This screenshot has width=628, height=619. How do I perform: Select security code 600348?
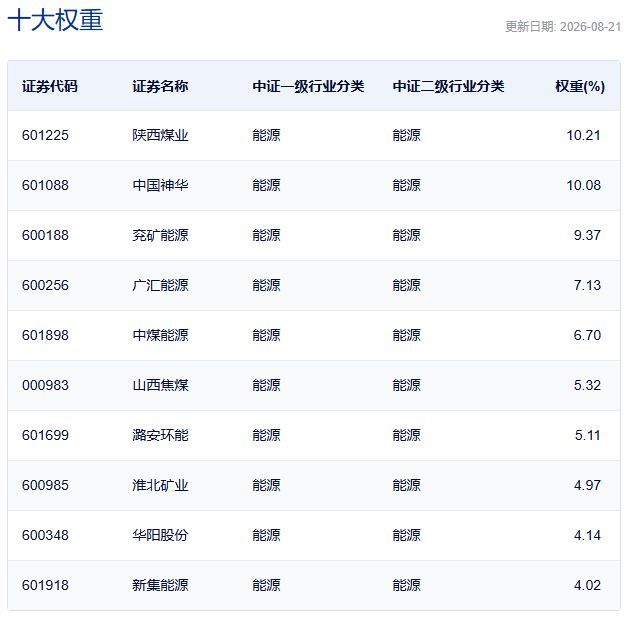coord(45,536)
